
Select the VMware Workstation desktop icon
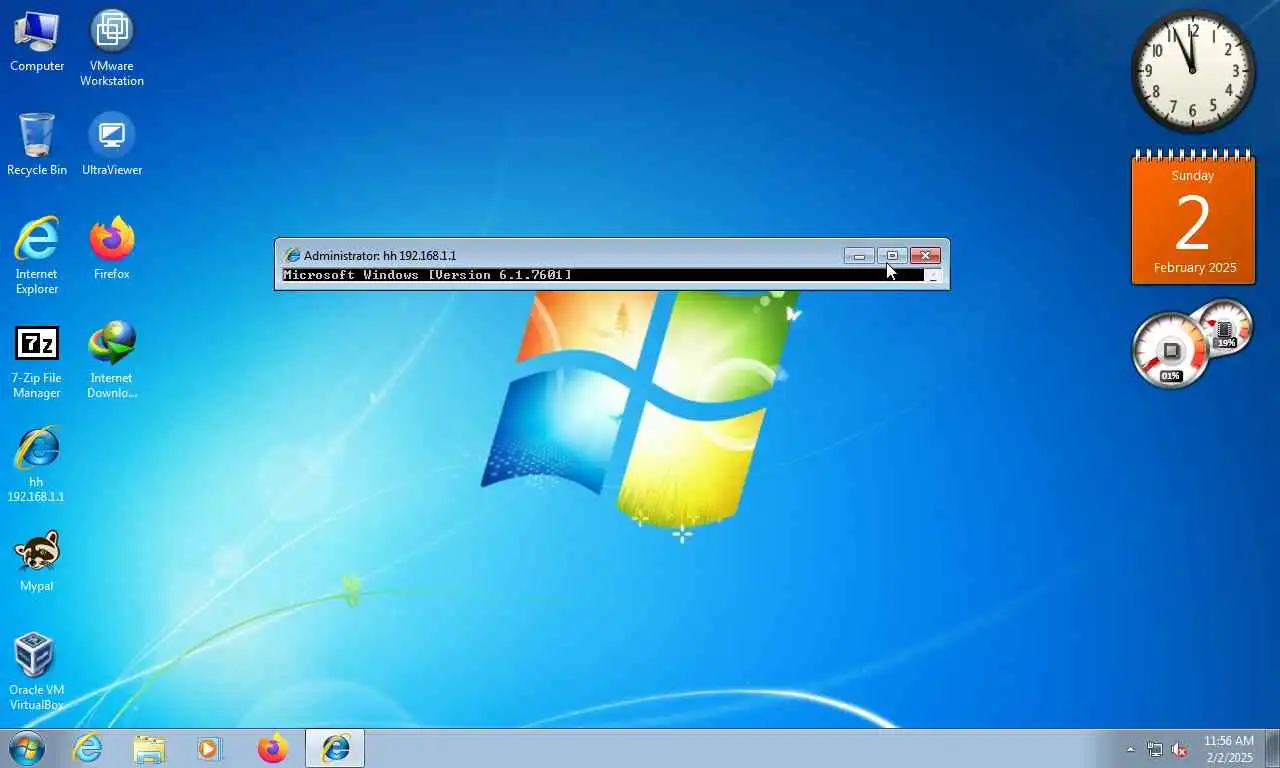112,48
